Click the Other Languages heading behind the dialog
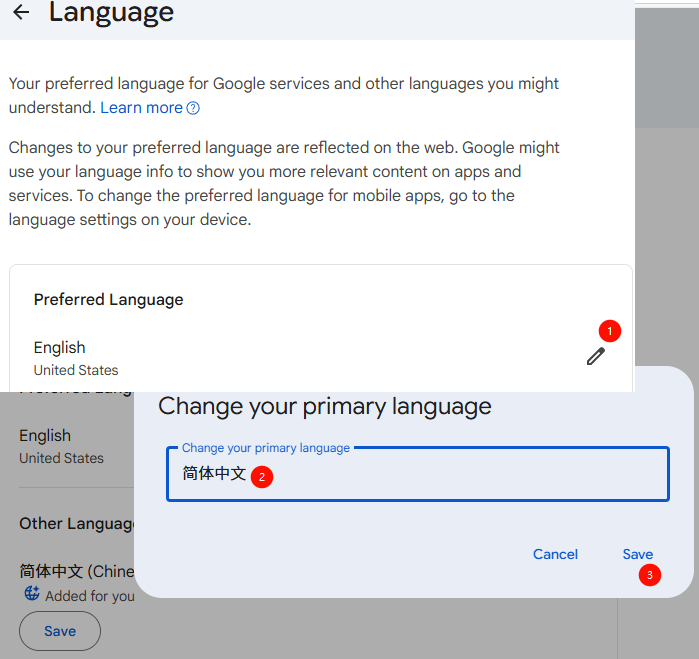The image size is (699, 659). click(77, 524)
